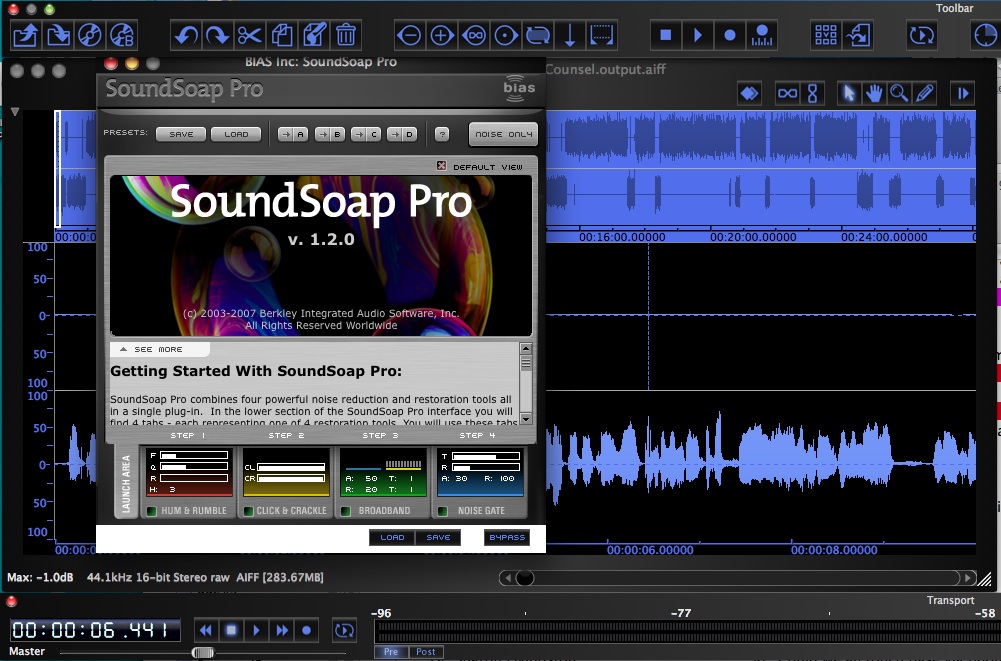Click the infinity circle icon in toolbar
Image resolution: width=1001 pixels, height=661 pixels.
[474, 35]
